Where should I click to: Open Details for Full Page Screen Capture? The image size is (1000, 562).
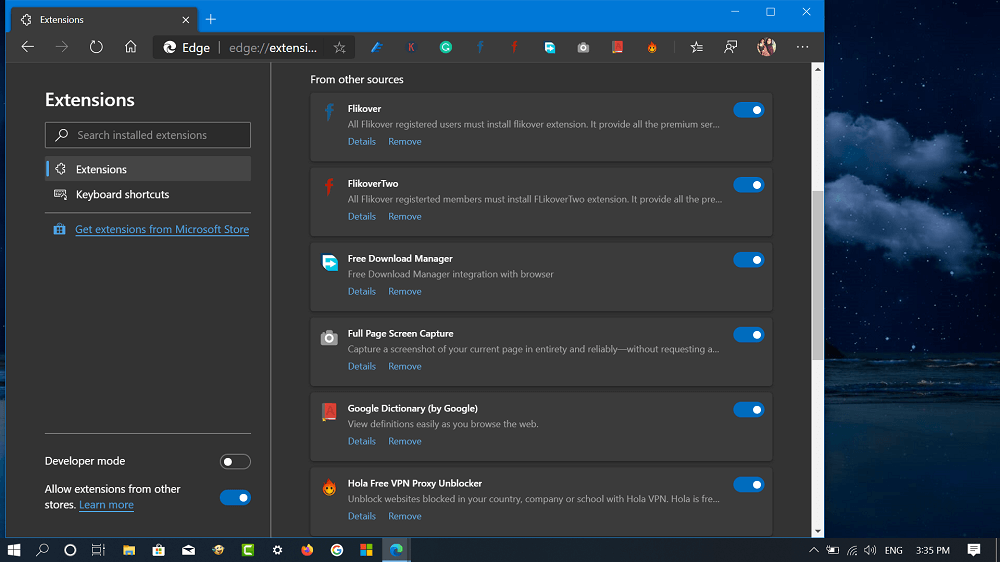pos(362,366)
